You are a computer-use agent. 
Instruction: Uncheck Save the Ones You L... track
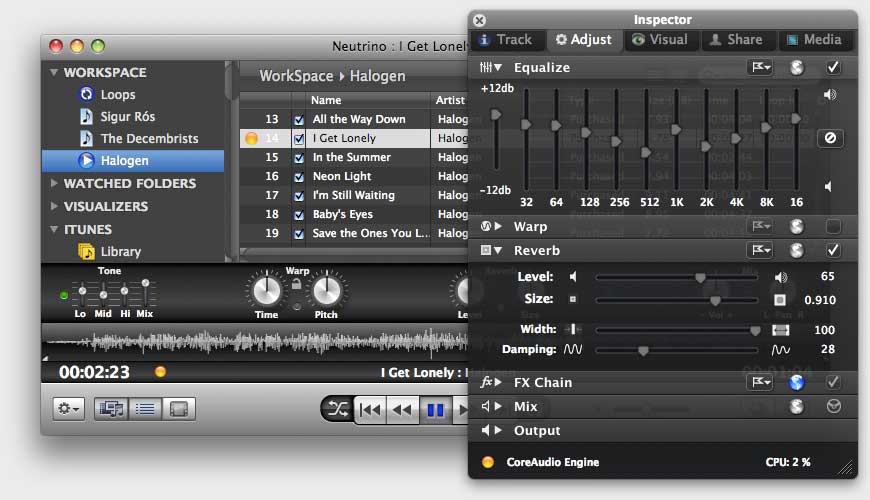299,234
